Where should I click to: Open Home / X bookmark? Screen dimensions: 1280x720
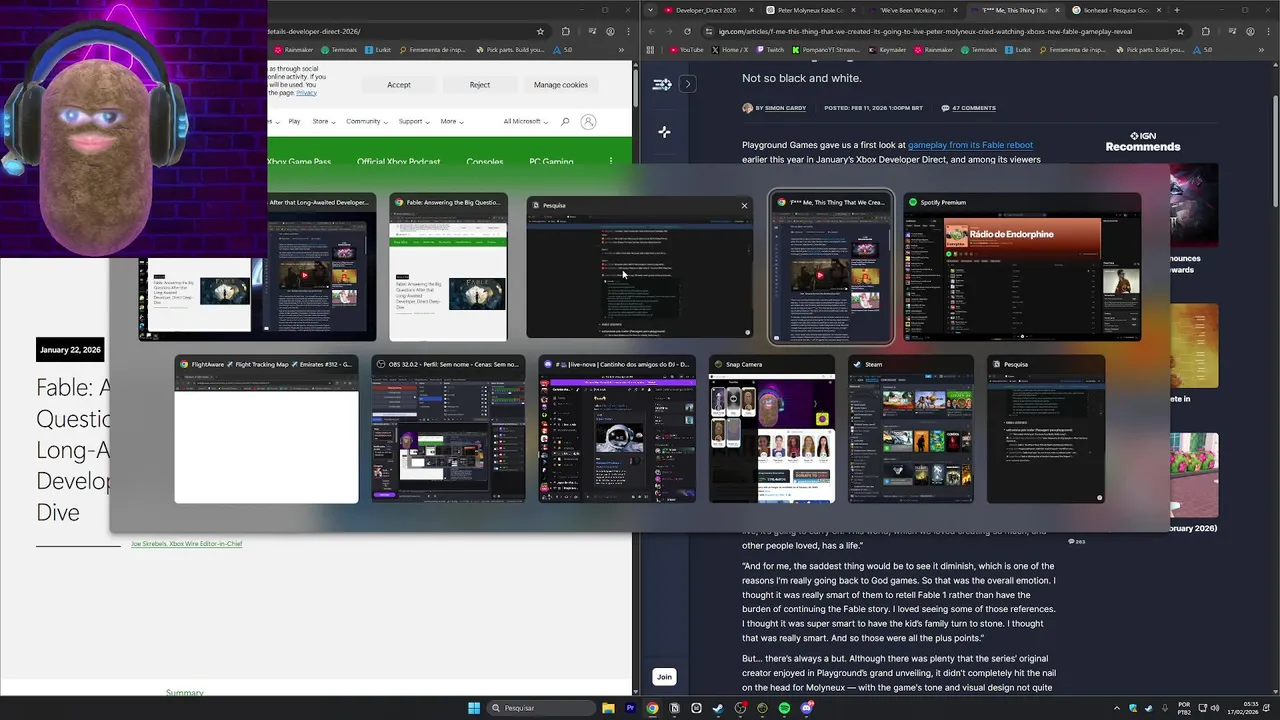pos(729,49)
